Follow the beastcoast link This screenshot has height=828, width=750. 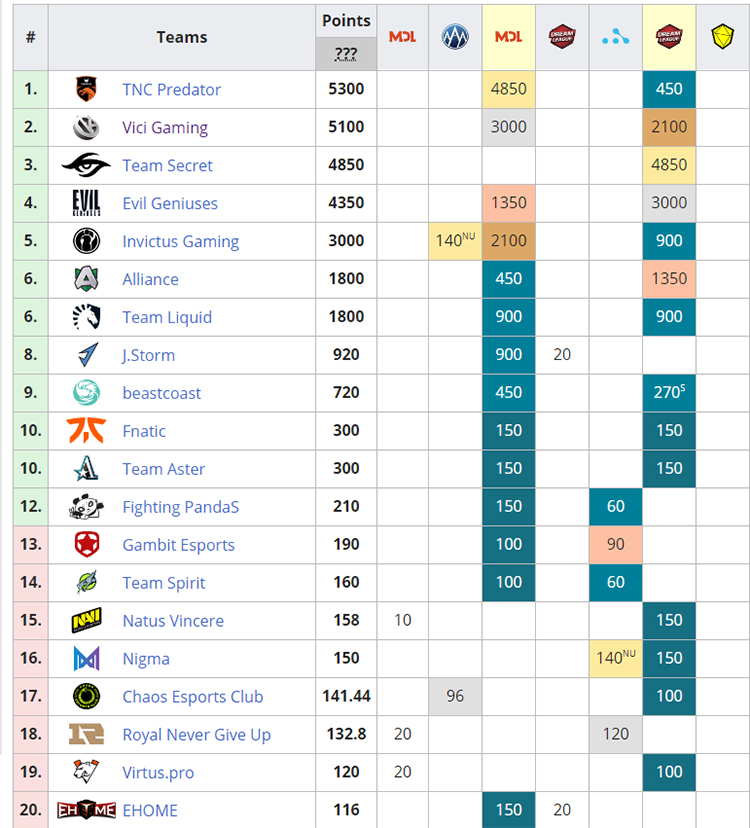pos(162,393)
